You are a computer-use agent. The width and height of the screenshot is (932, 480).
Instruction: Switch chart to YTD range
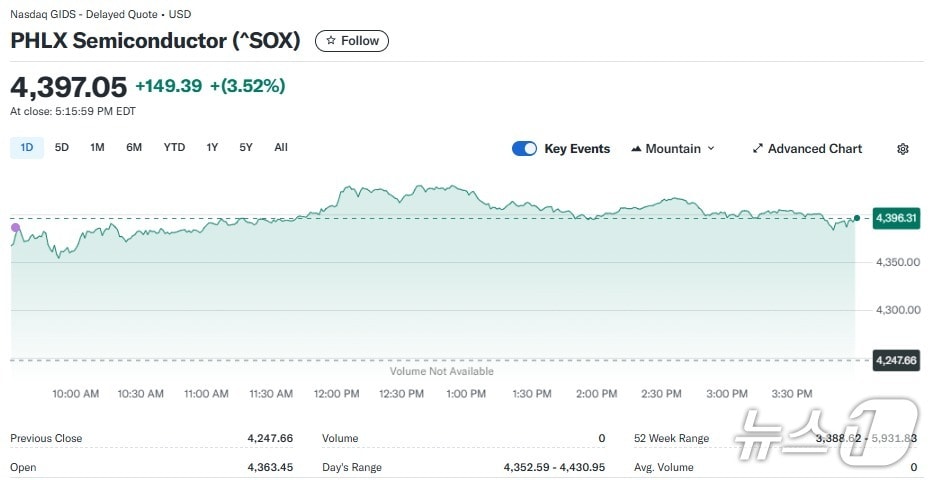point(174,148)
